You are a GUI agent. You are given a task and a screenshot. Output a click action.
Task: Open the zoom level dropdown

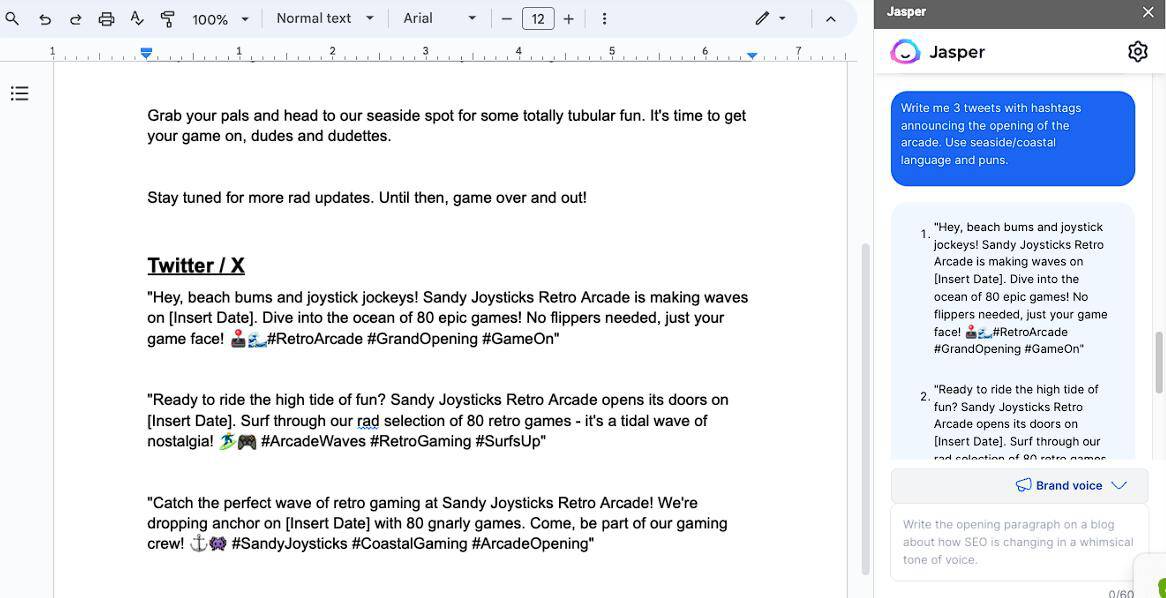click(x=221, y=19)
